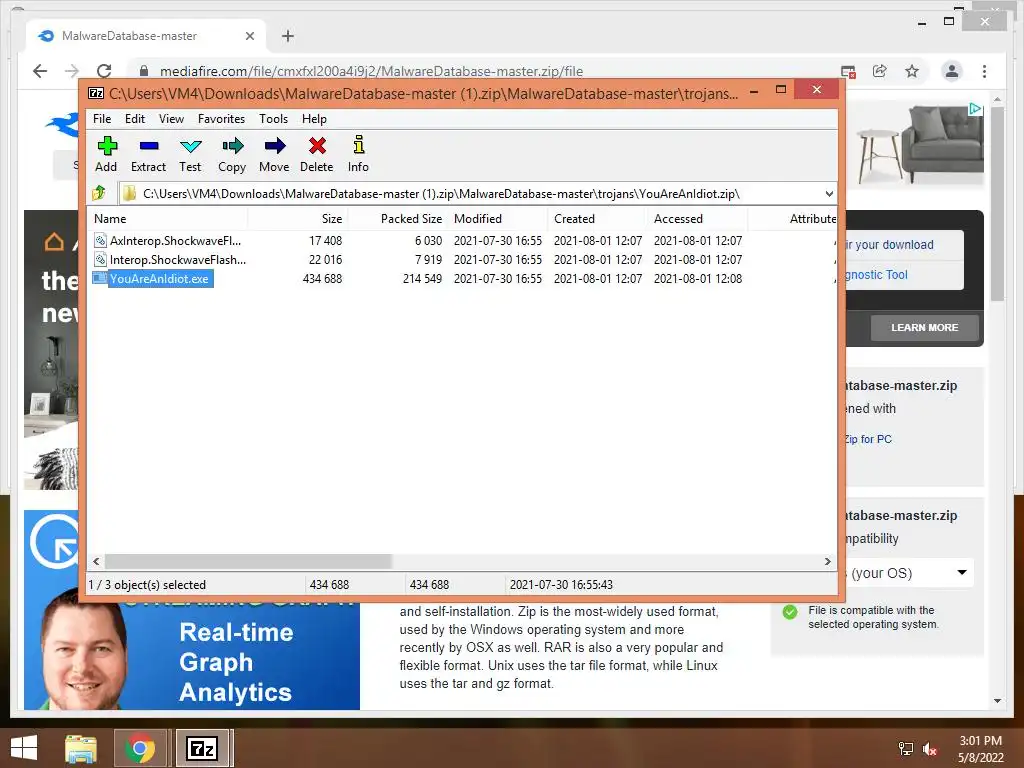Screen dimensions: 1024x768
Task: Click Chrome back navigation arrow
Action: click(40, 71)
